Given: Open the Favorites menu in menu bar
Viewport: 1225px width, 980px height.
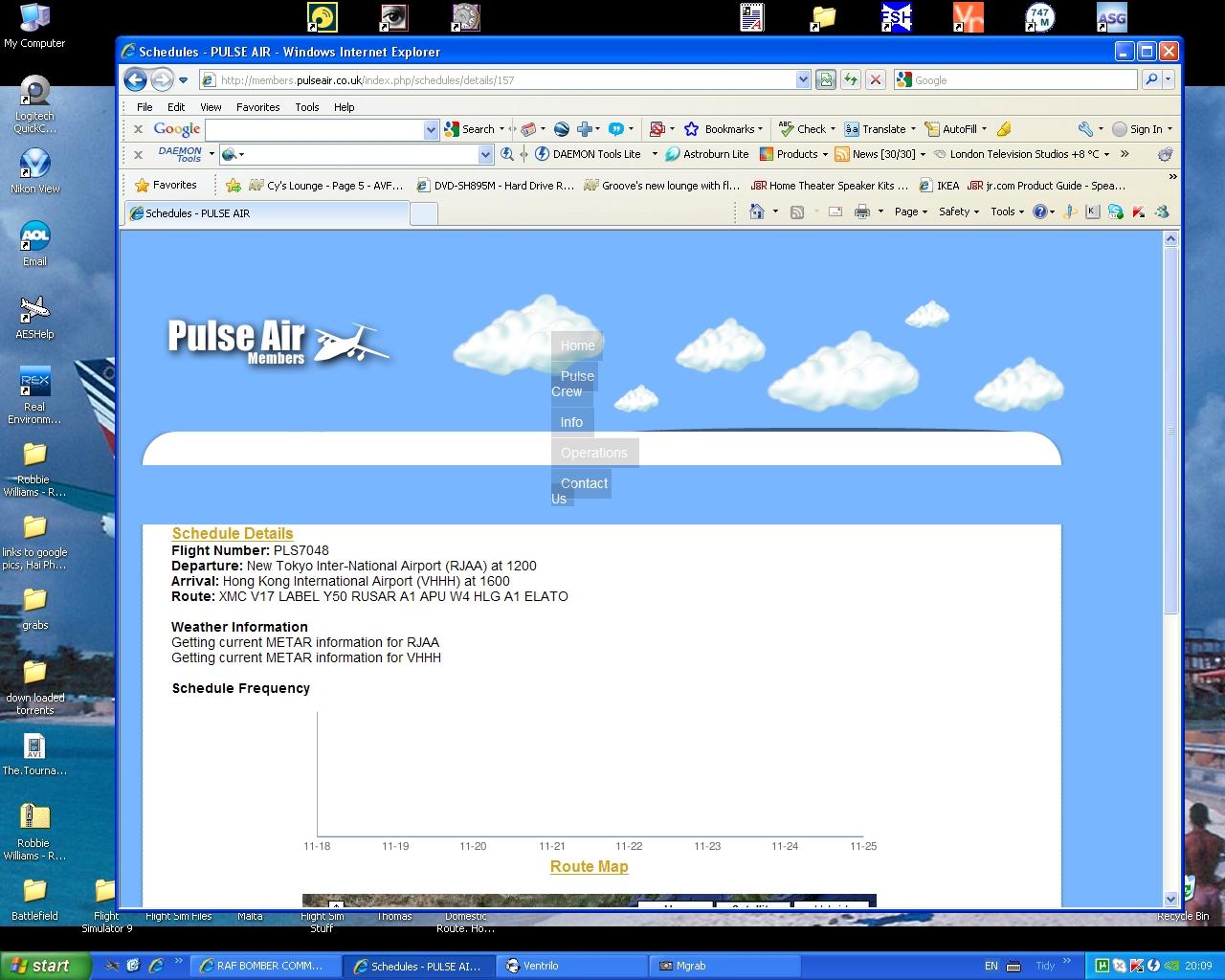Looking at the screenshot, I should pos(257,107).
